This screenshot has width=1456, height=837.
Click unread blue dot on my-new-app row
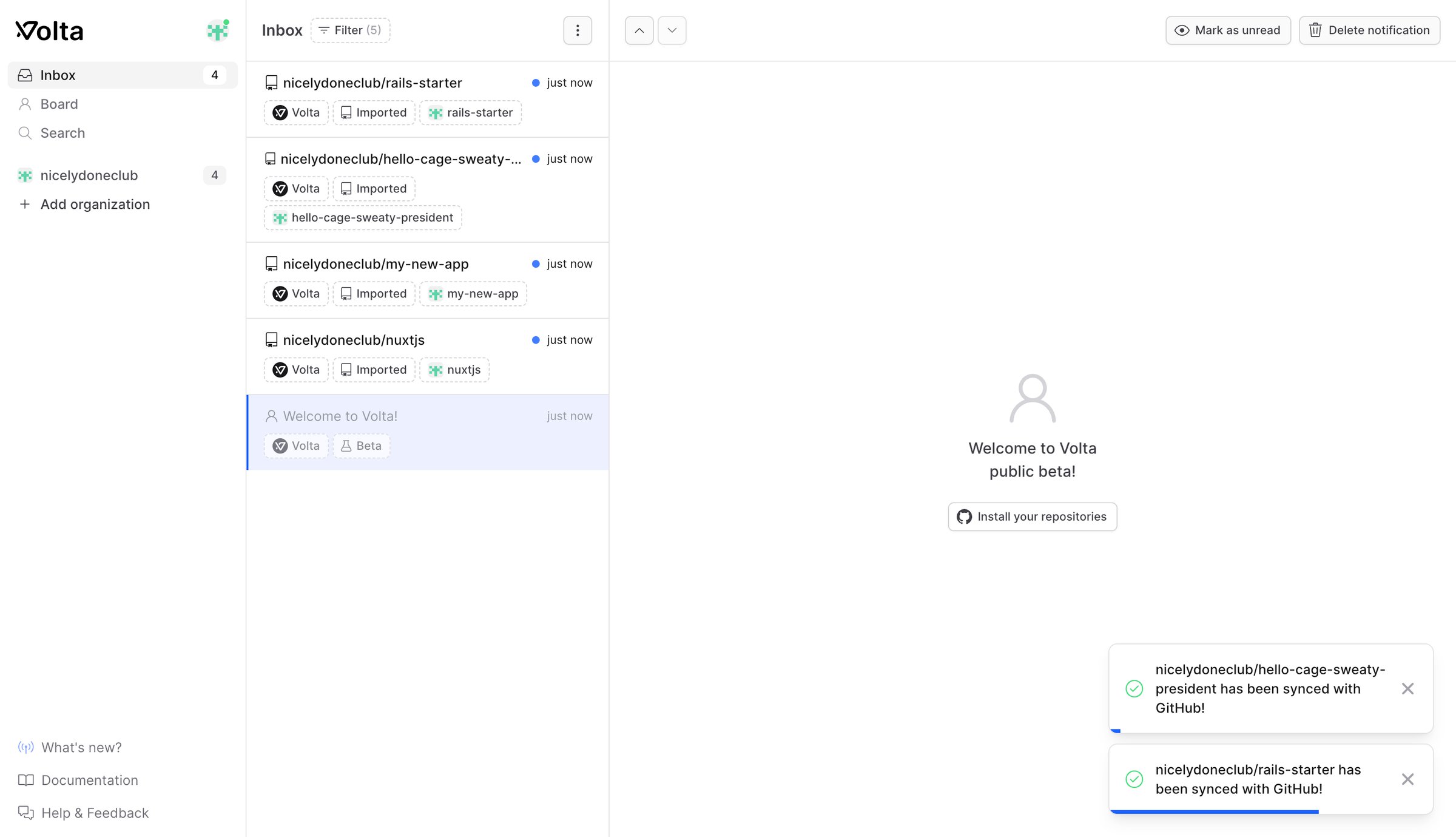click(536, 264)
